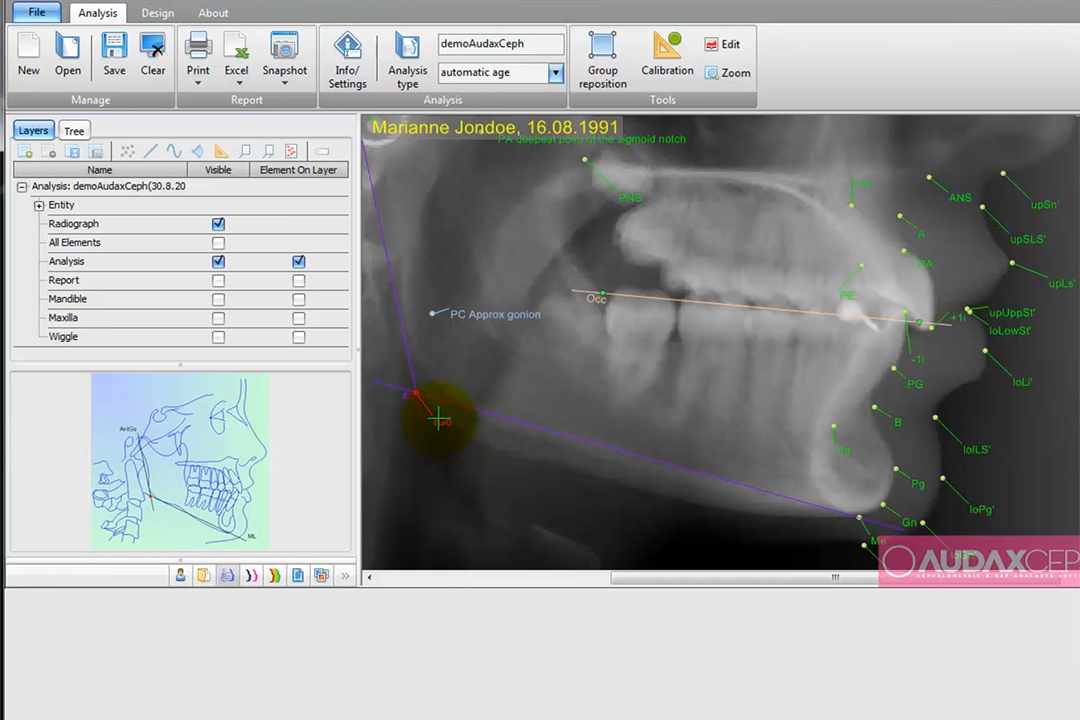This screenshot has width=1080, height=720.
Task: Expand the Snapshot dropdown arrow
Action: pyautogui.click(x=284, y=83)
